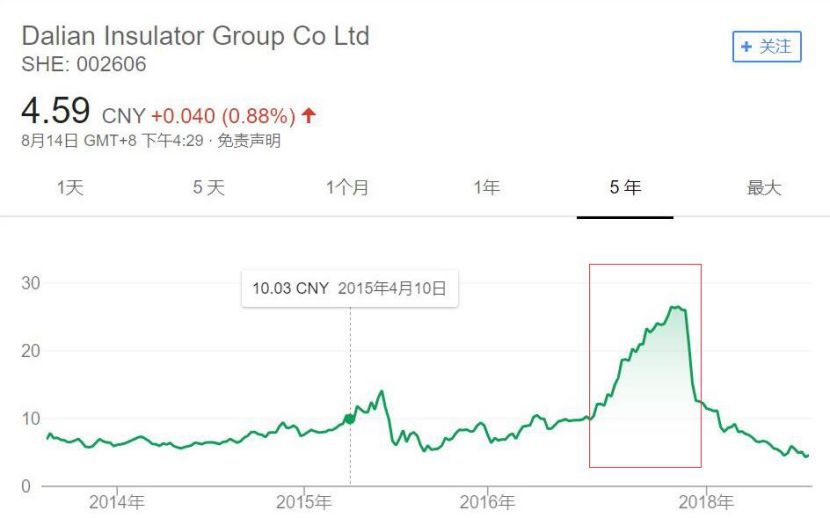Click the green data point marker on chart

(x=350, y=418)
